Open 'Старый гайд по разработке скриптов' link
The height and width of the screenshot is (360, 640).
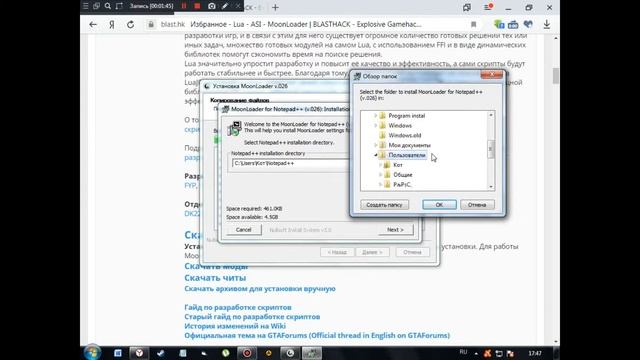tap(252, 317)
